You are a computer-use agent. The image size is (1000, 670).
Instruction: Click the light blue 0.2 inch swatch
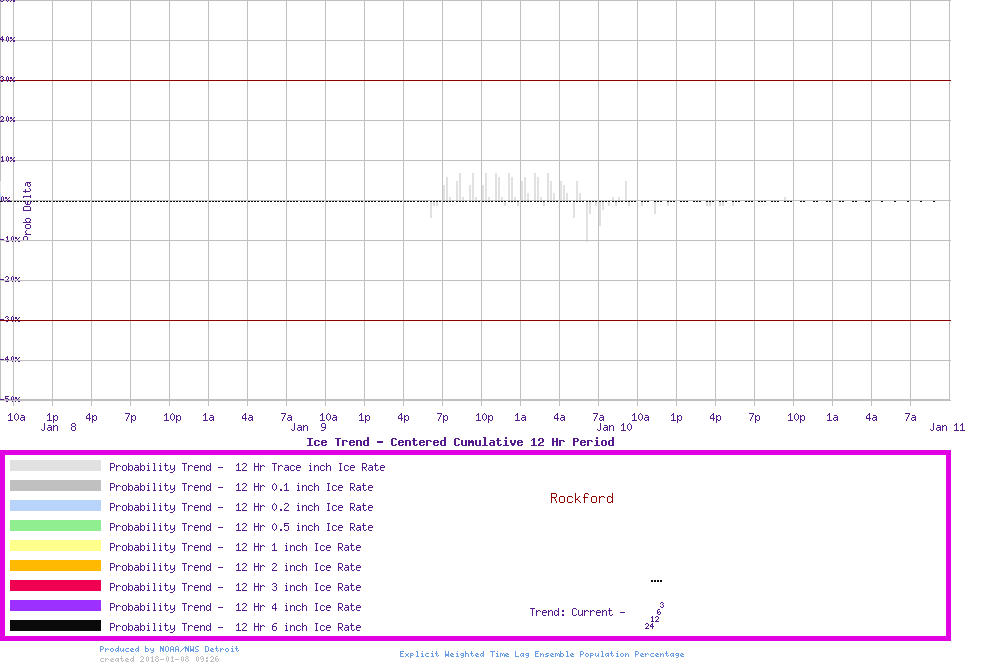tap(55, 506)
